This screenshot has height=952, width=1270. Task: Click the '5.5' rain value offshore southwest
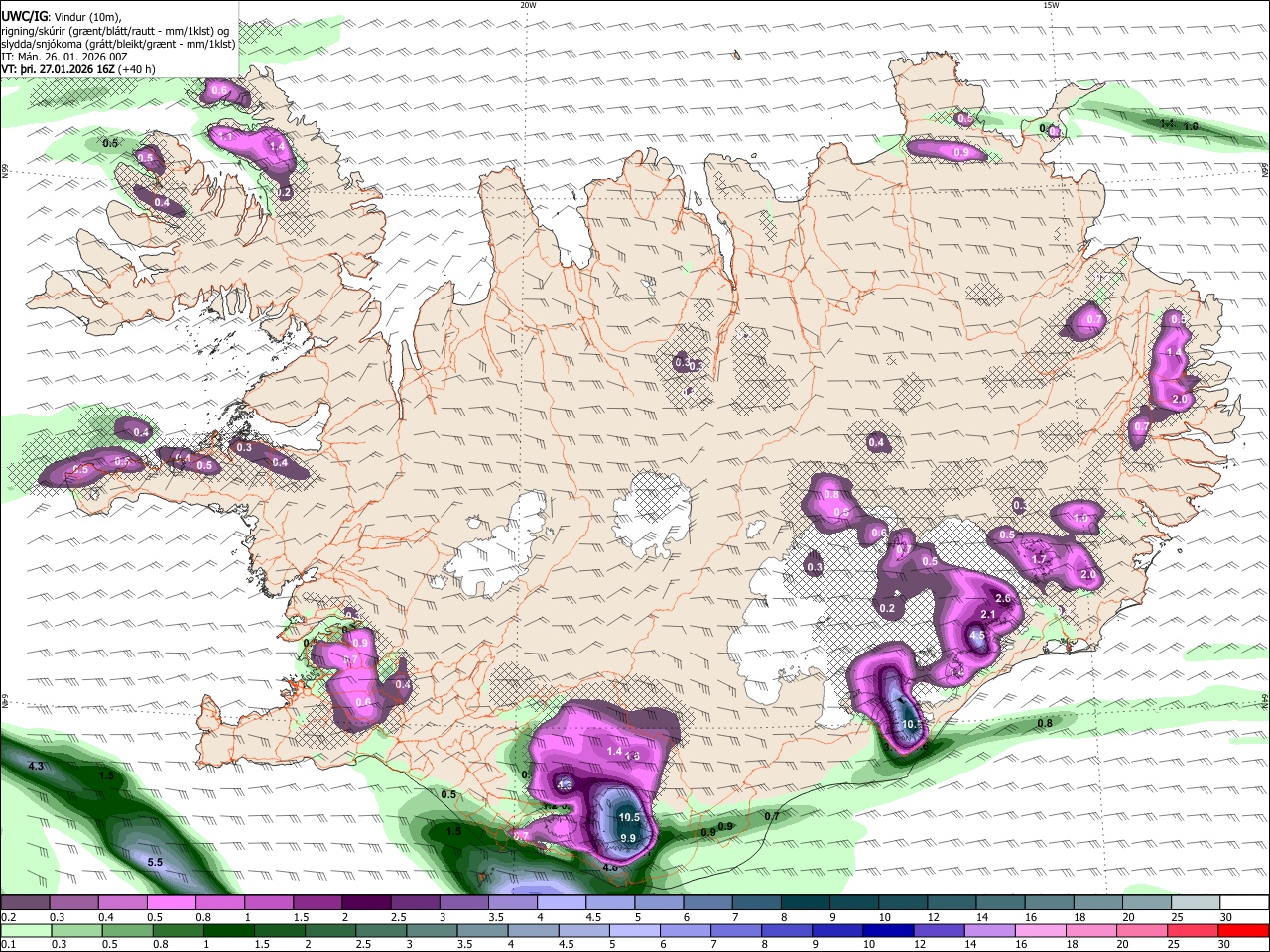155,863
